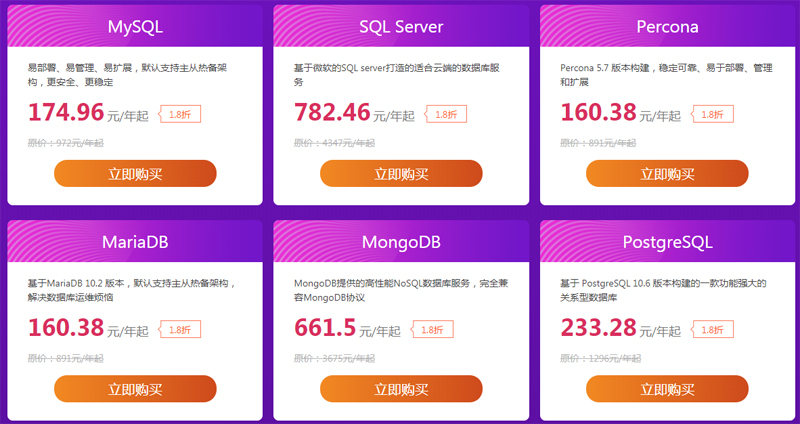Click the PostgreSQL 立即购买 button
The width and height of the screenshot is (800, 424).
point(667,389)
